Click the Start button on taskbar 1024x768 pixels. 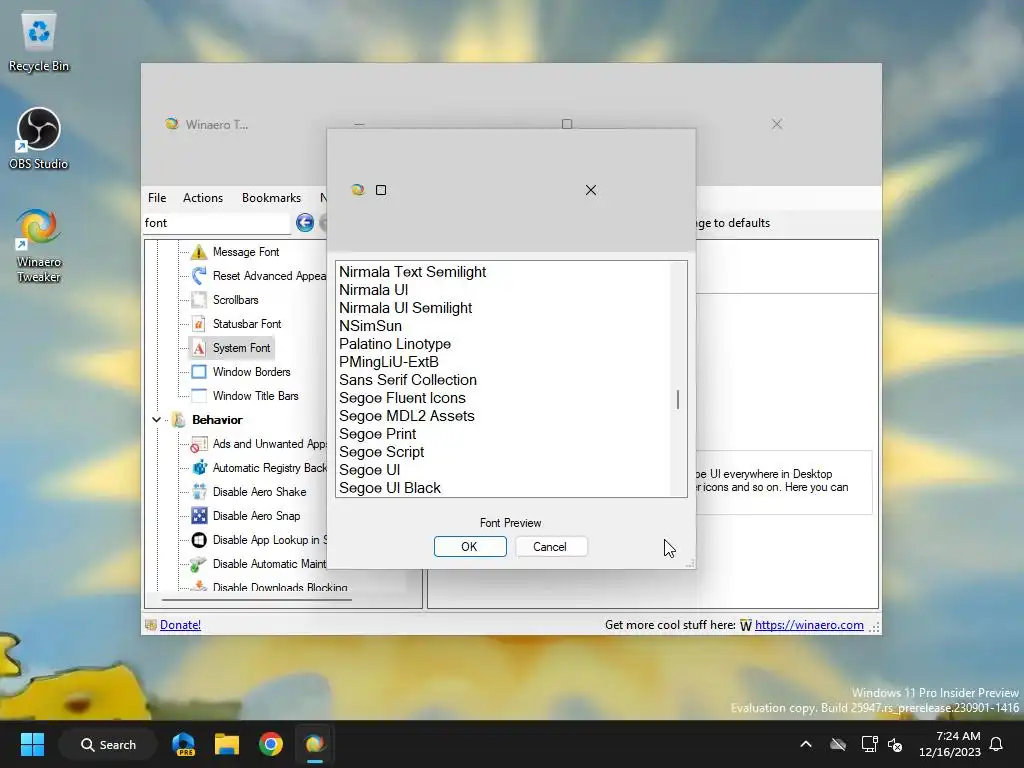coord(32,744)
